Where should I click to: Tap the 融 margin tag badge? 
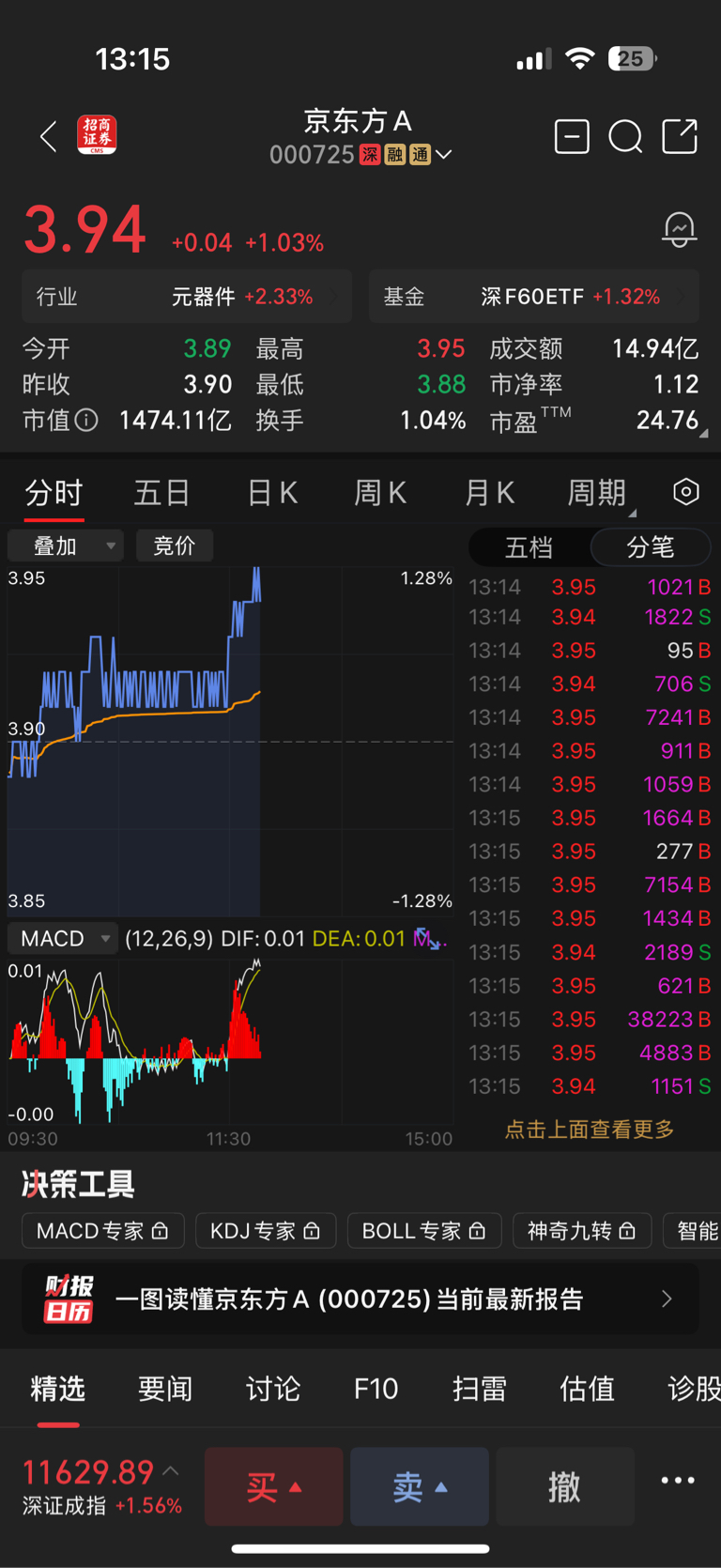[x=395, y=154]
